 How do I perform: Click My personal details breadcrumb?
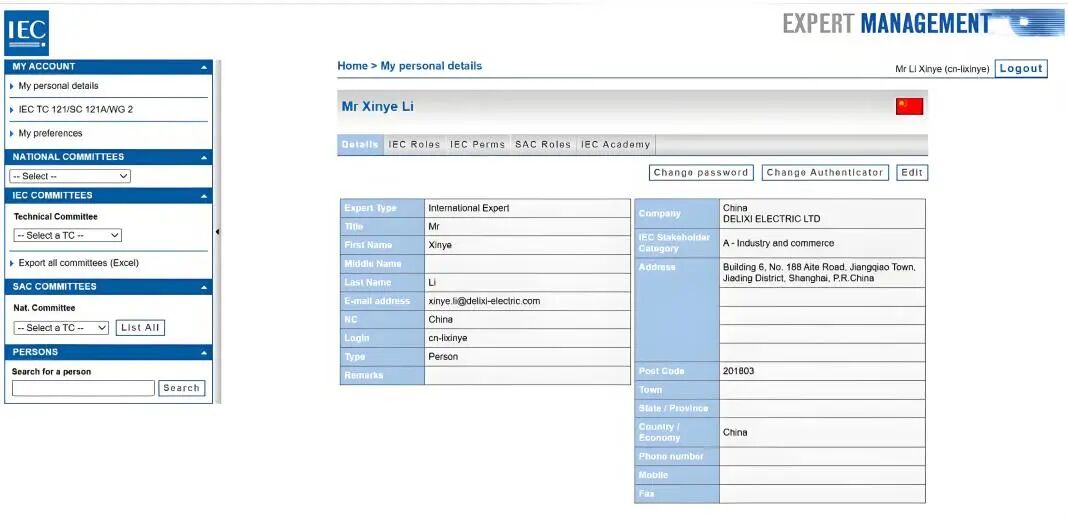click(x=431, y=66)
